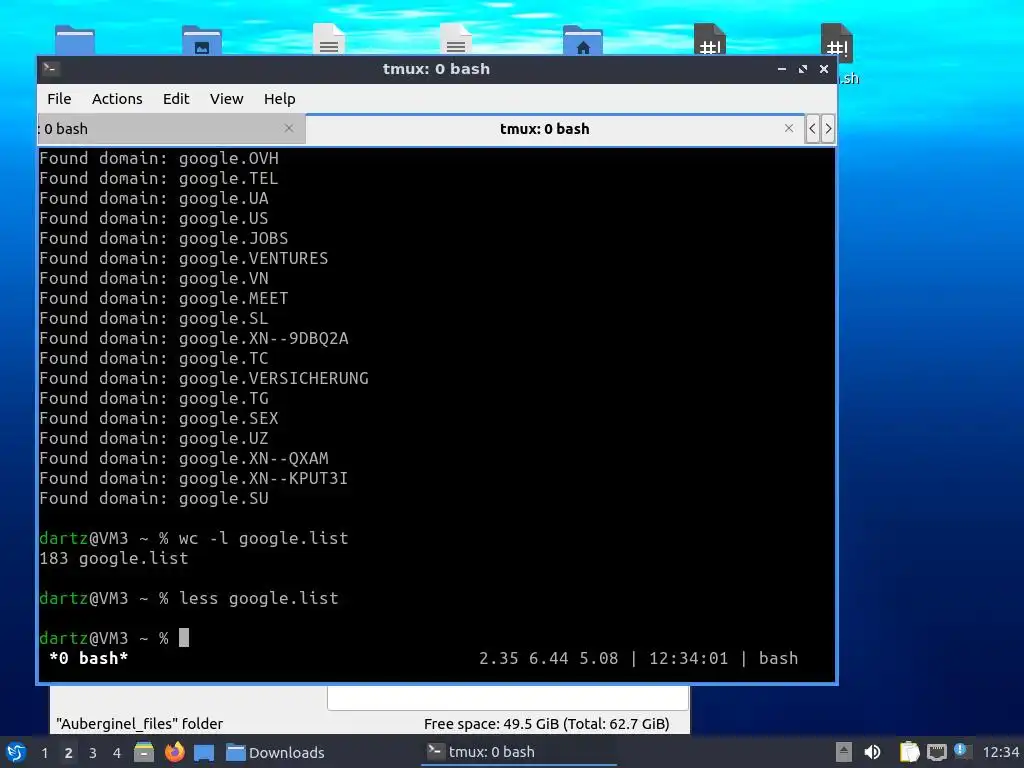The width and height of the screenshot is (1024, 768).
Task: Open the Edit menu
Action: 176,99
